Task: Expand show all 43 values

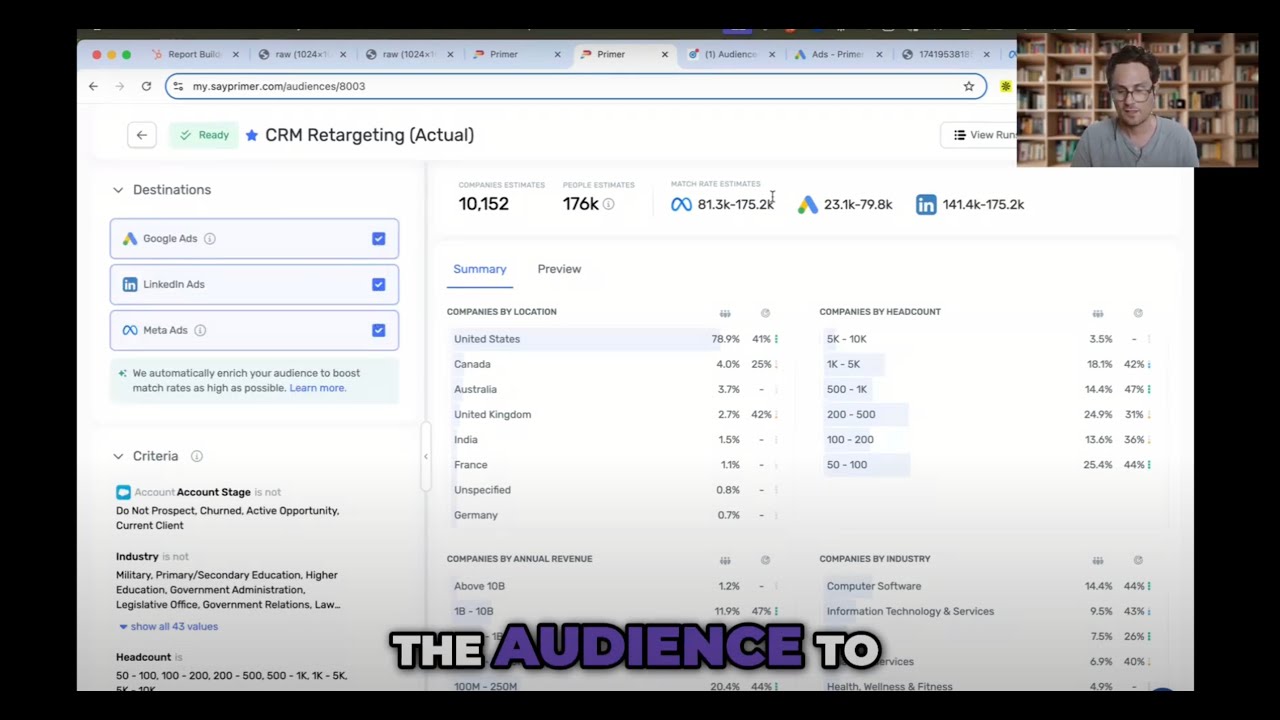Action: point(168,627)
